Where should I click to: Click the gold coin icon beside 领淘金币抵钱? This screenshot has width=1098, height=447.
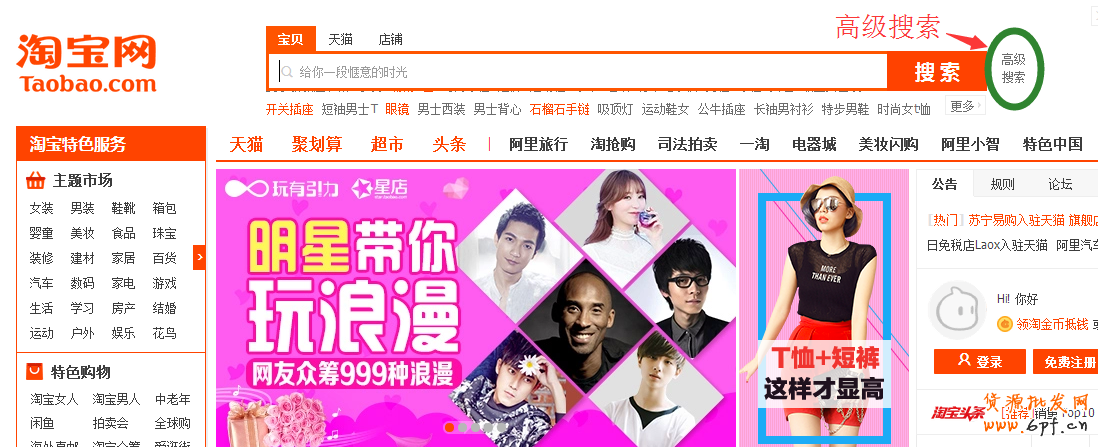[x=1004, y=324]
